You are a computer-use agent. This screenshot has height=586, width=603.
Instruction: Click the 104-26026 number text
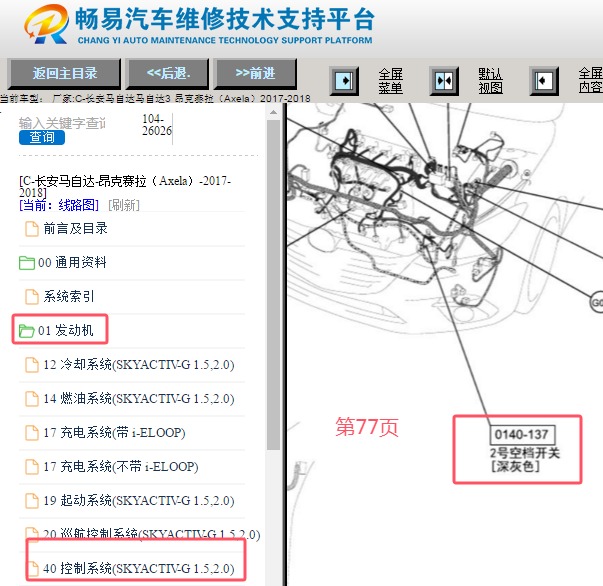pyautogui.click(x=157, y=125)
